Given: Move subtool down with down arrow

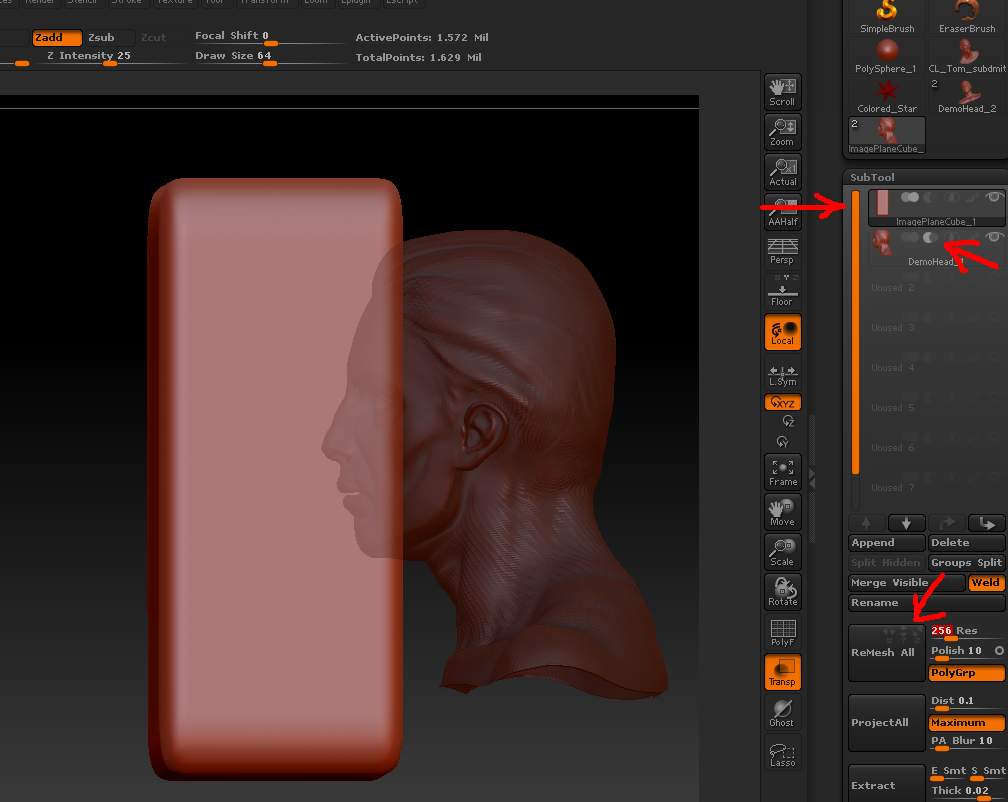Looking at the screenshot, I should 906,523.
